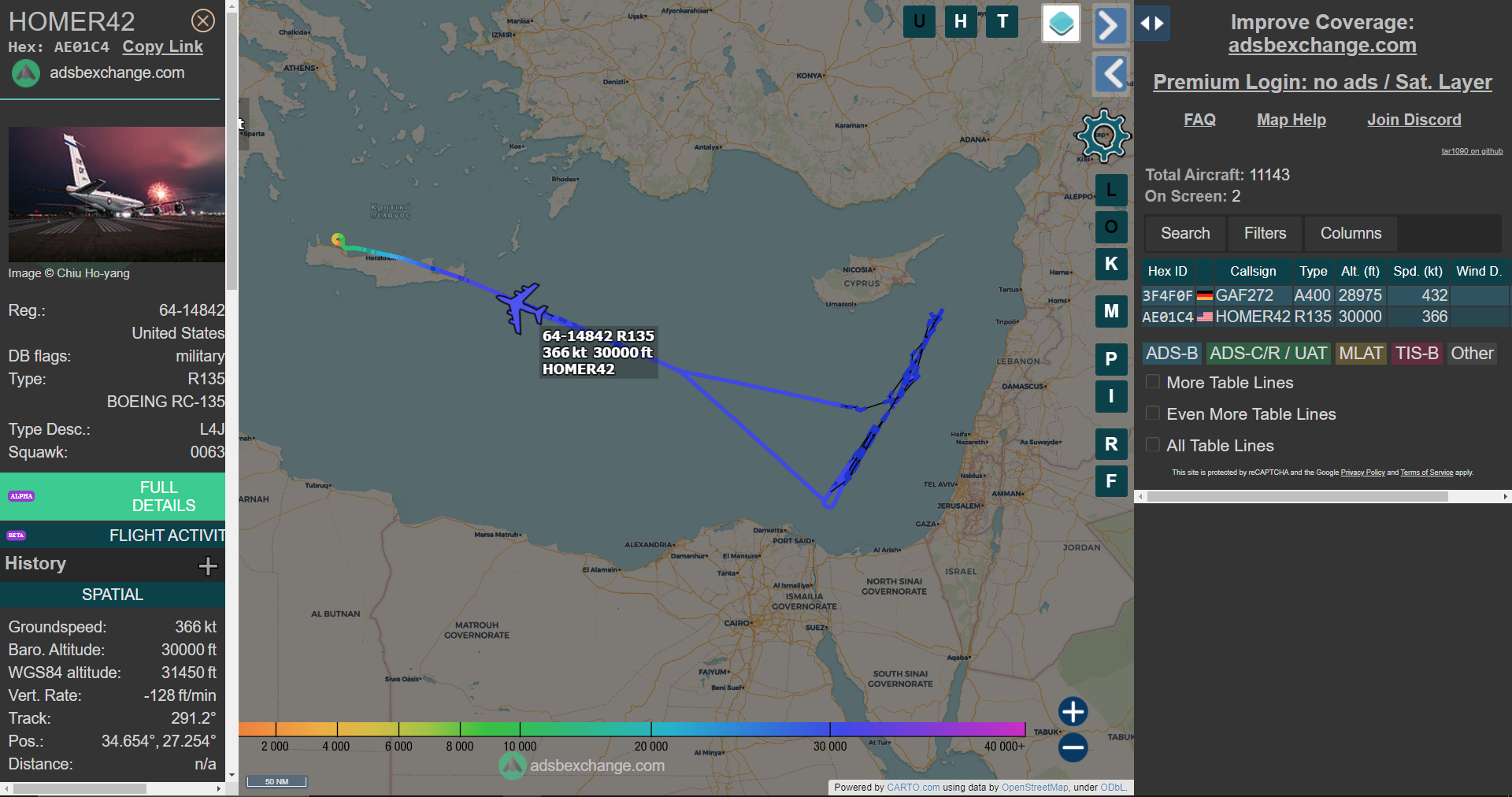Close the HOMER42 aircraft info panel
Image resolution: width=1512 pixels, height=797 pixels.
pos(203,20)
